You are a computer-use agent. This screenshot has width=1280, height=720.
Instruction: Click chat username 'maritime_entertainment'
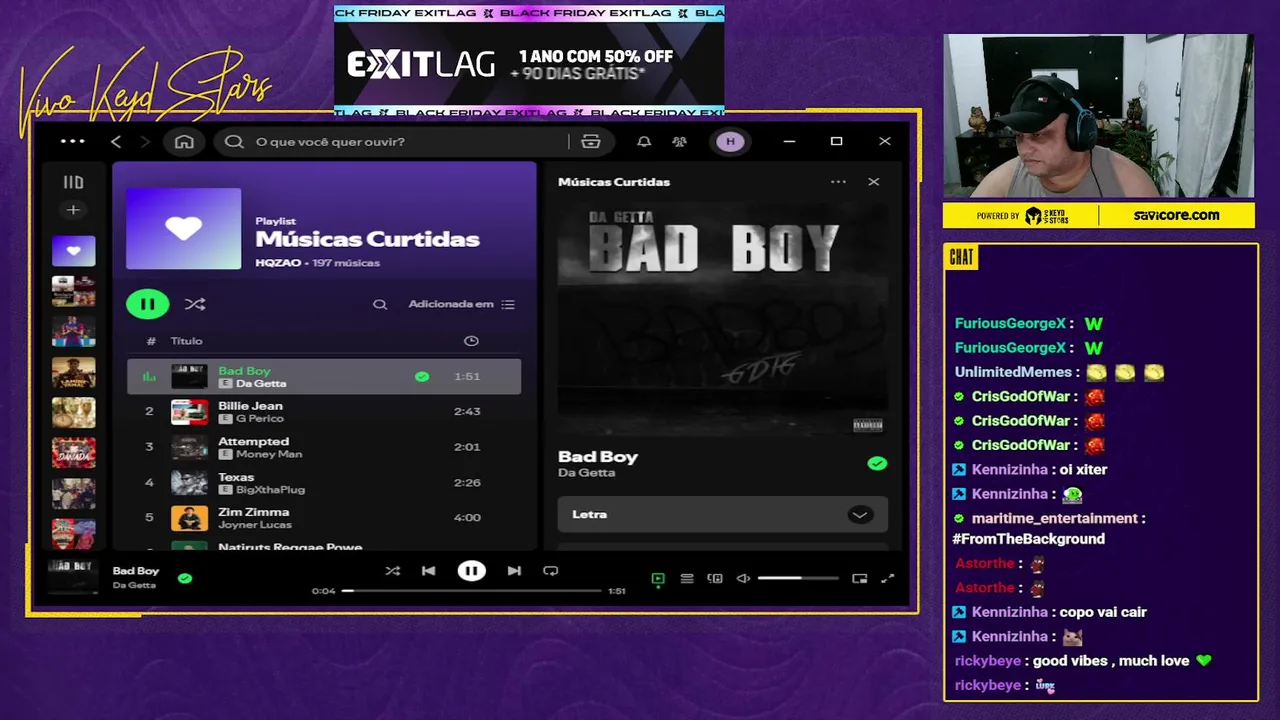tap(1054, 518)
